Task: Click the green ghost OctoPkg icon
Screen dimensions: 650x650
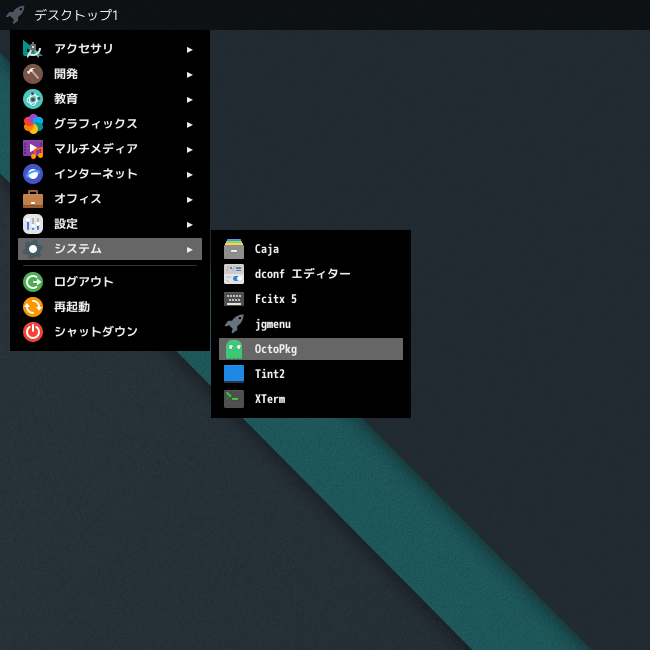Action: 234,349
